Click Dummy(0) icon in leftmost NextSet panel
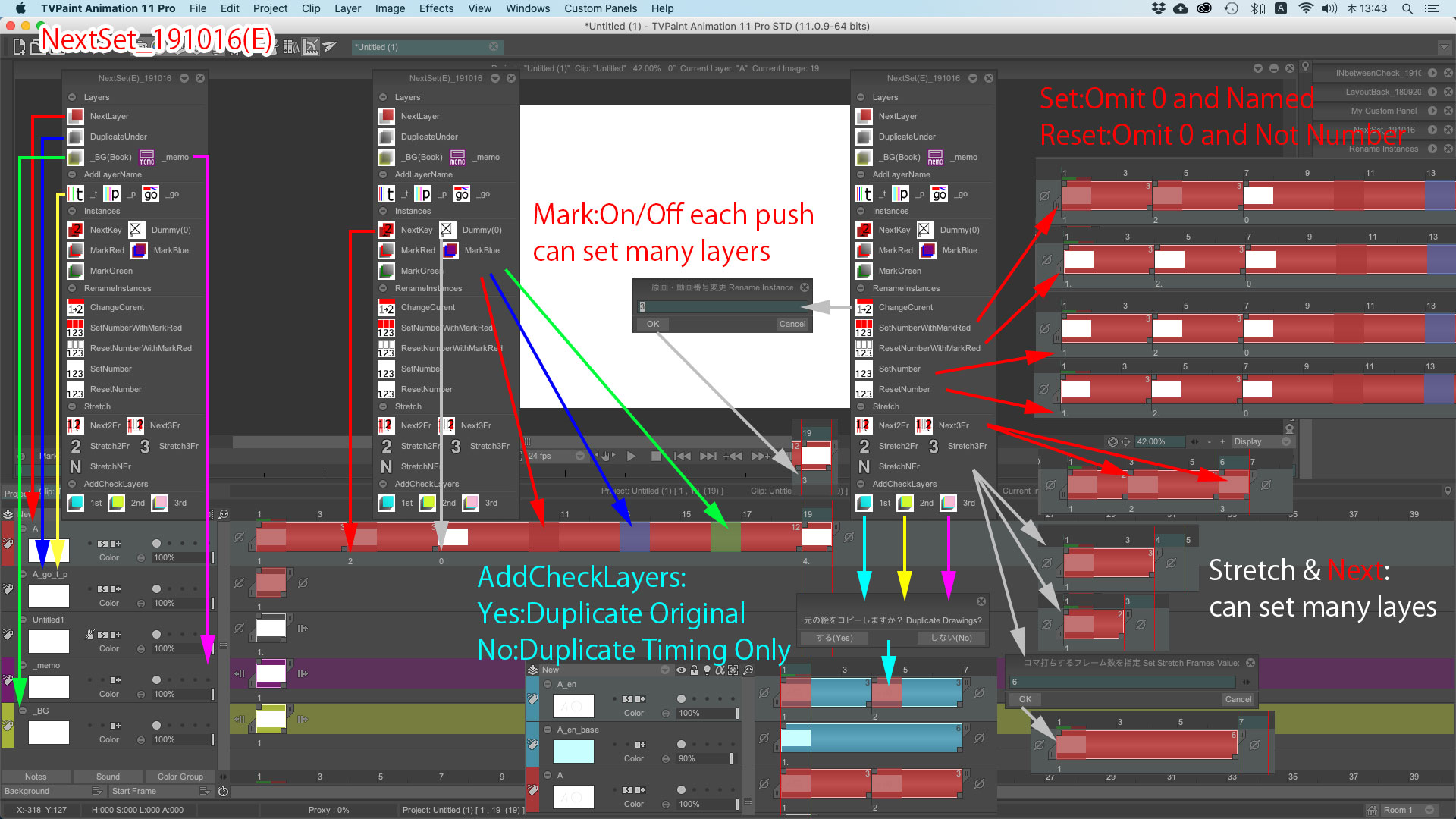Viewport: 1456px width, 819px height. point(136,230)
